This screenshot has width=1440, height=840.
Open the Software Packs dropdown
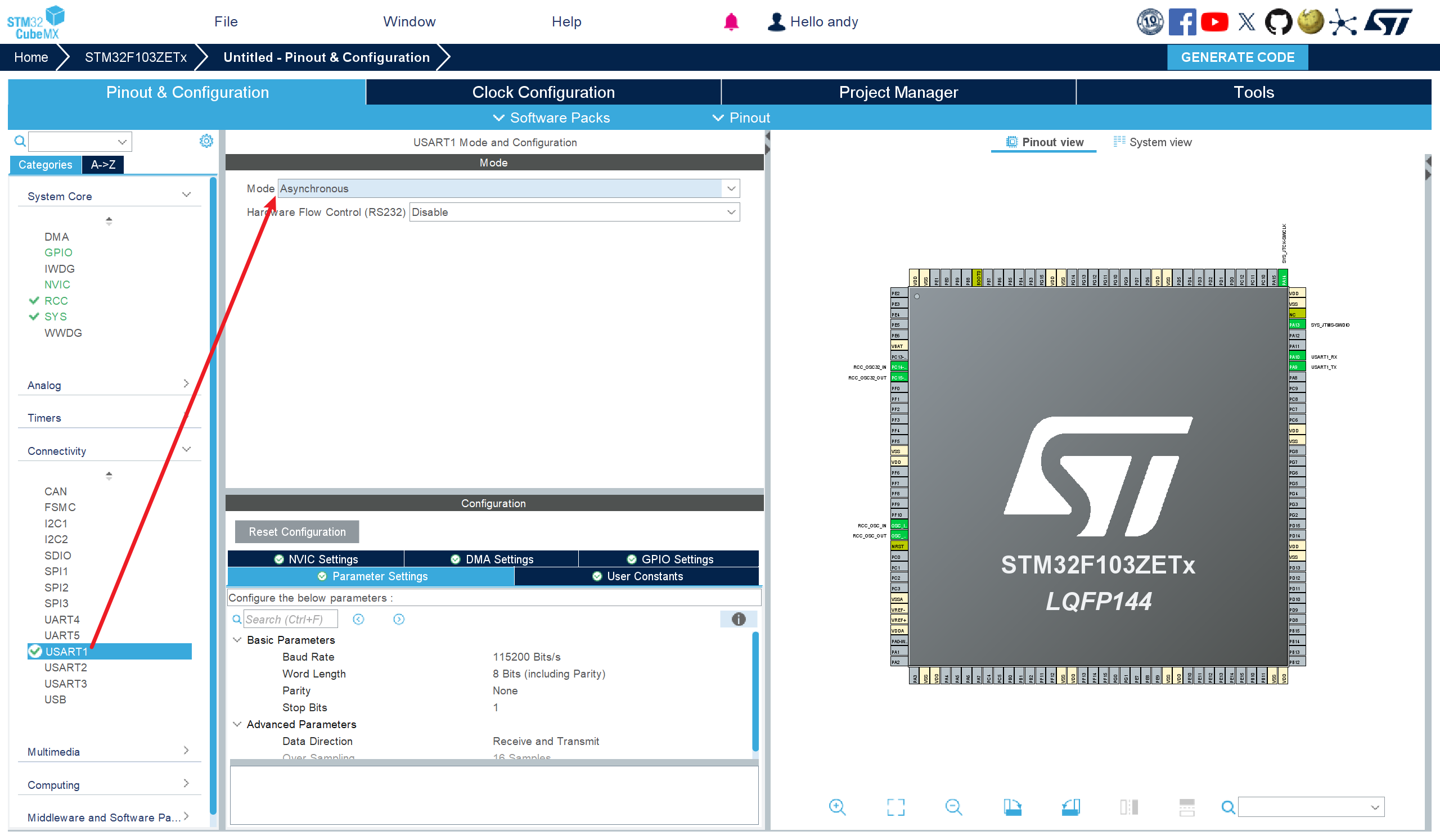pyautogui.click(x=551, y=118)
